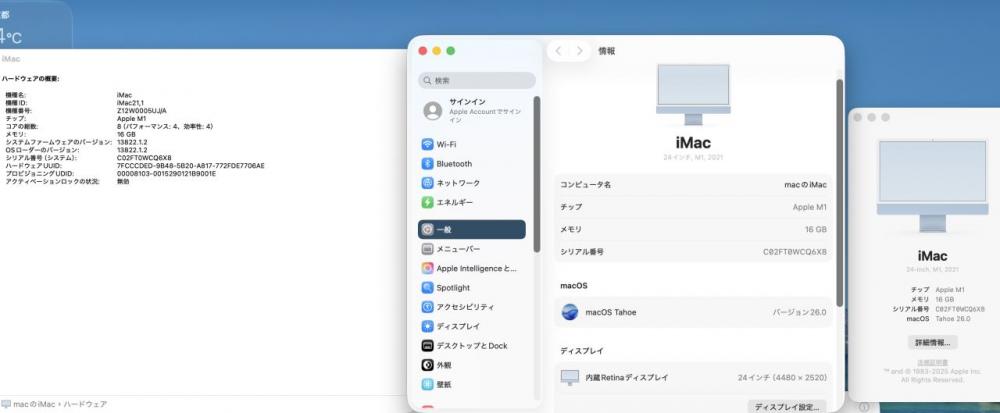Open 外観 appearance settings

[x=471, y=365]
